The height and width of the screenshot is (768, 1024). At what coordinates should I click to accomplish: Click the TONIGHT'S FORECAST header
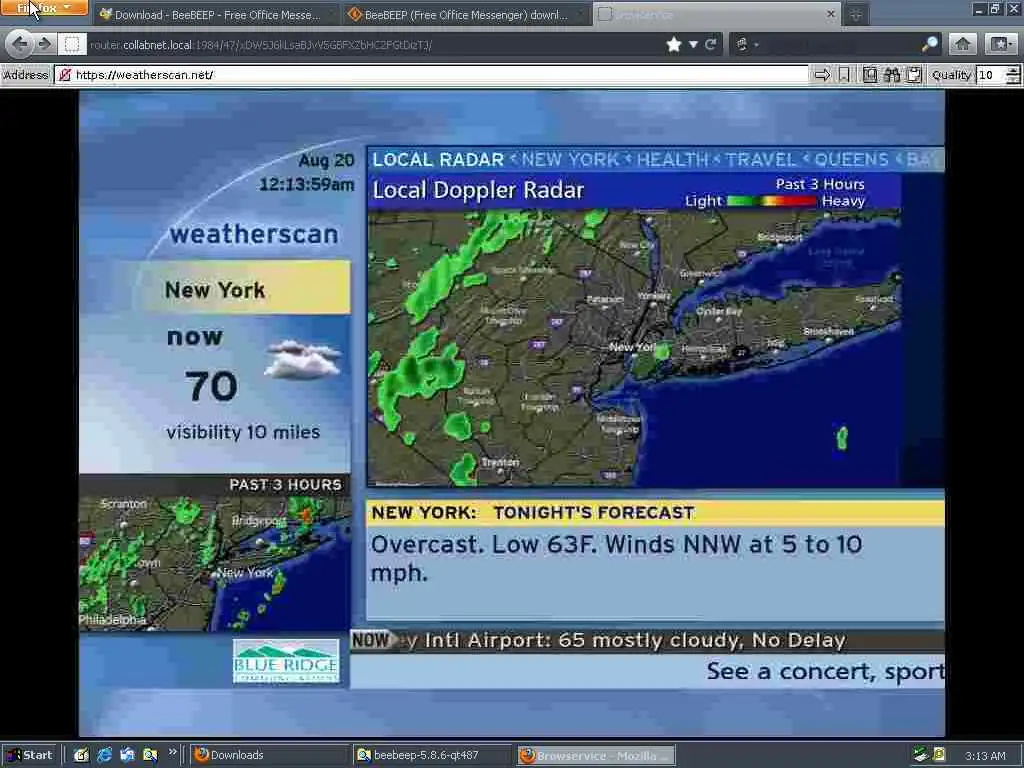tap(593, 513)
